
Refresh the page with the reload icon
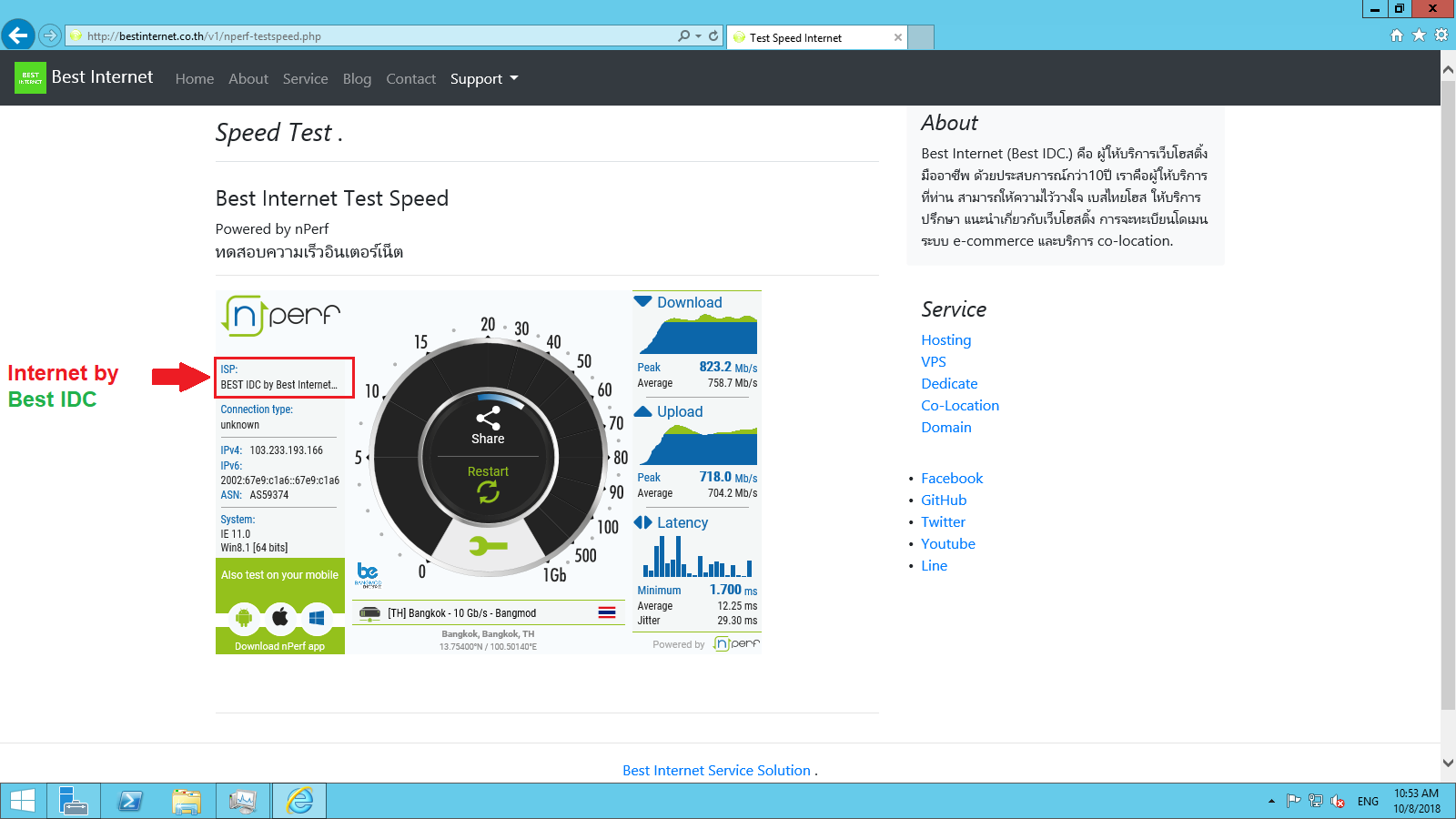coord(713,35)
